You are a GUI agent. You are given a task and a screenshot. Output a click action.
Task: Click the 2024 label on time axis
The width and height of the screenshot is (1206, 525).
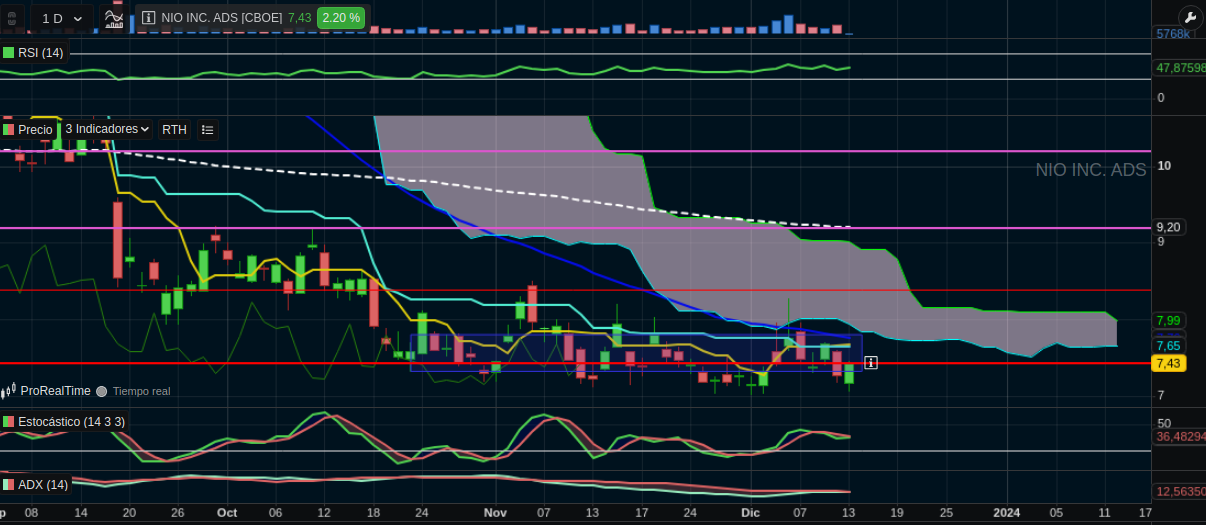click(1006, 512)
